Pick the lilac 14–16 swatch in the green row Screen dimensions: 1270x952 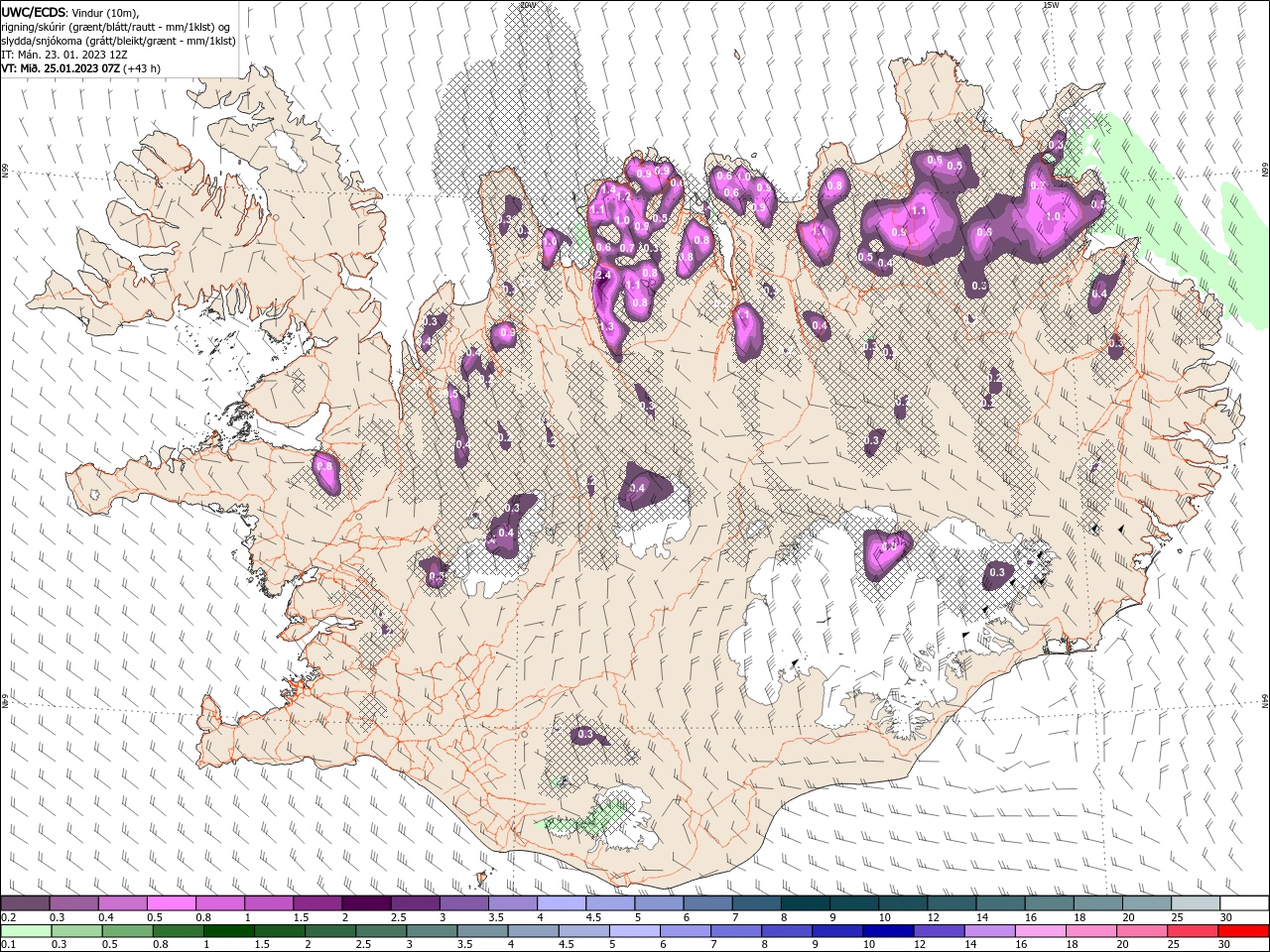click(x=989, y=931)
